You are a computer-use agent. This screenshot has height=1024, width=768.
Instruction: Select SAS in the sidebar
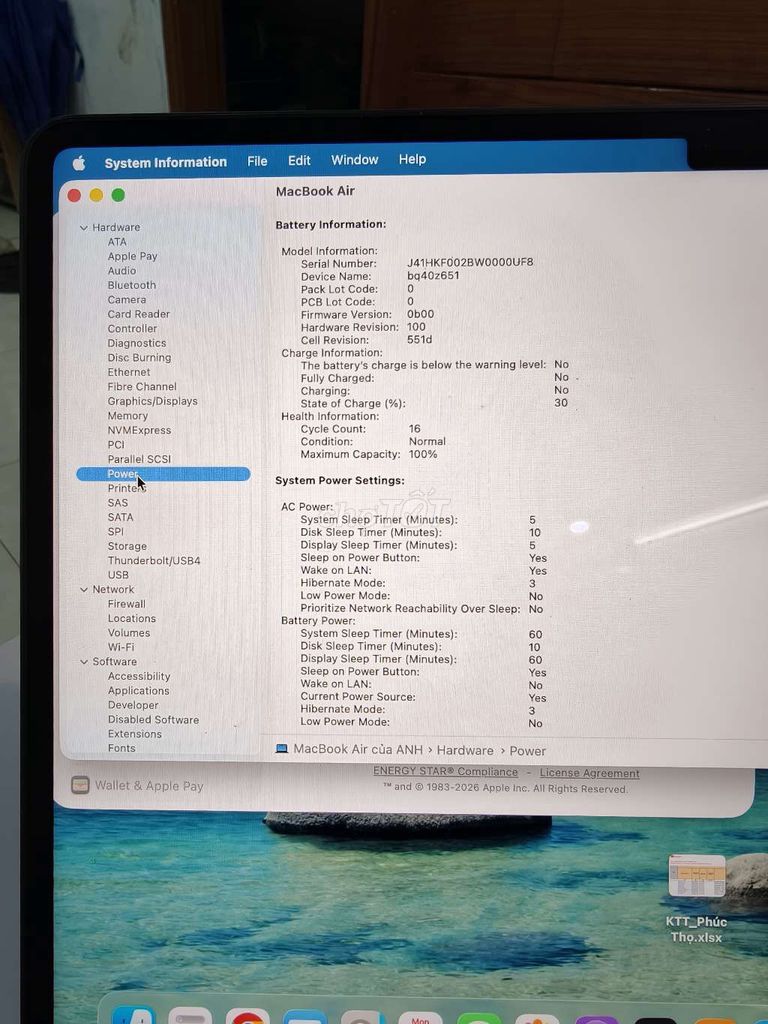click(x=118, y=503)
